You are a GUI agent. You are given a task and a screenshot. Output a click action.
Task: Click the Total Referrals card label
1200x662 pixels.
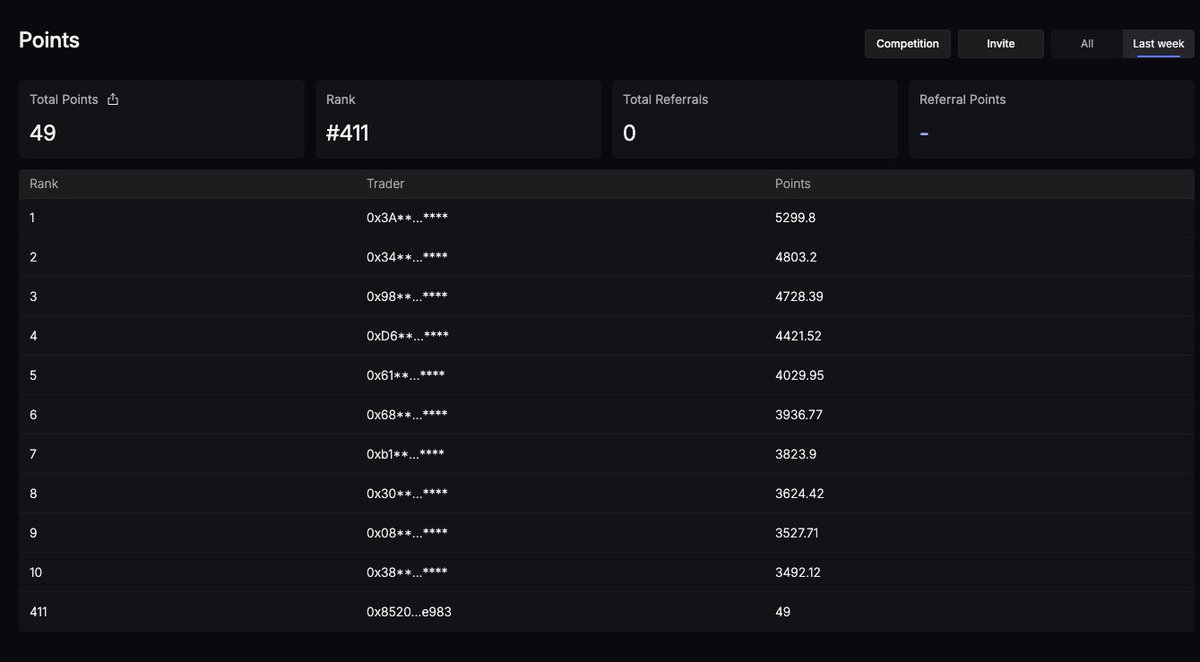coord(665,99)
